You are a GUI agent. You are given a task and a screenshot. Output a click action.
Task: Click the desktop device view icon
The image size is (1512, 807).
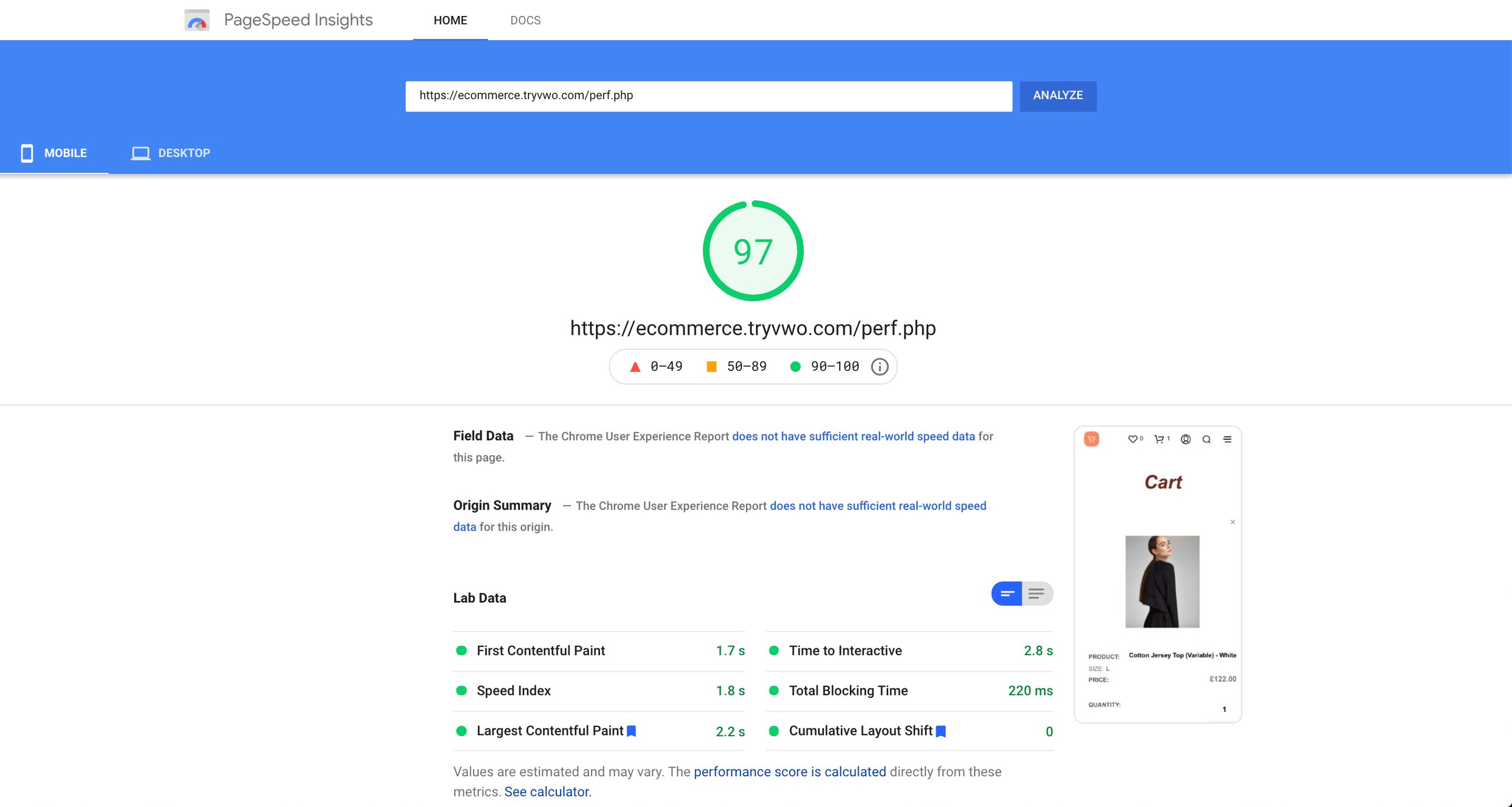point(140,153)
